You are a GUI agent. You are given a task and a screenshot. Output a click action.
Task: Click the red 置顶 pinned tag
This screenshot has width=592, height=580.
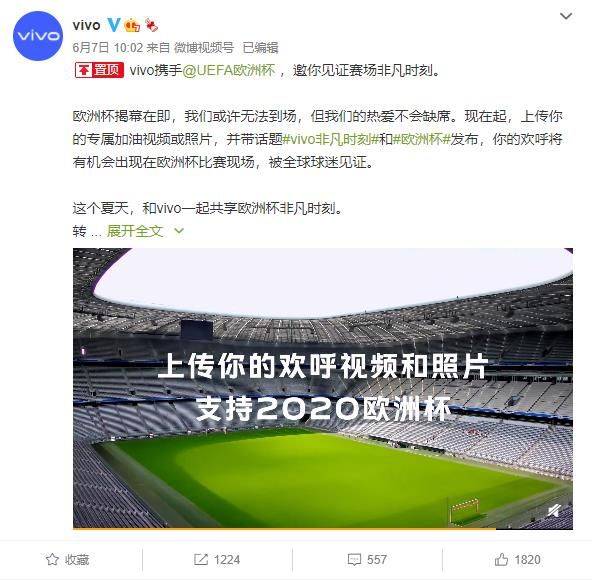pyautogui.click(x=99, y=70)
